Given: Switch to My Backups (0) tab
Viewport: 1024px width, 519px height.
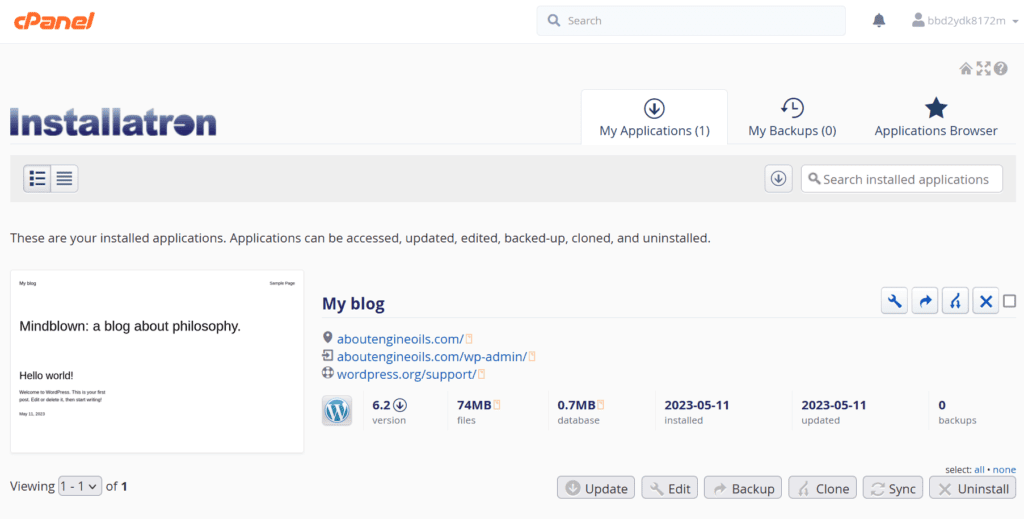Looking at the screenshot, I should coord(792,118).
